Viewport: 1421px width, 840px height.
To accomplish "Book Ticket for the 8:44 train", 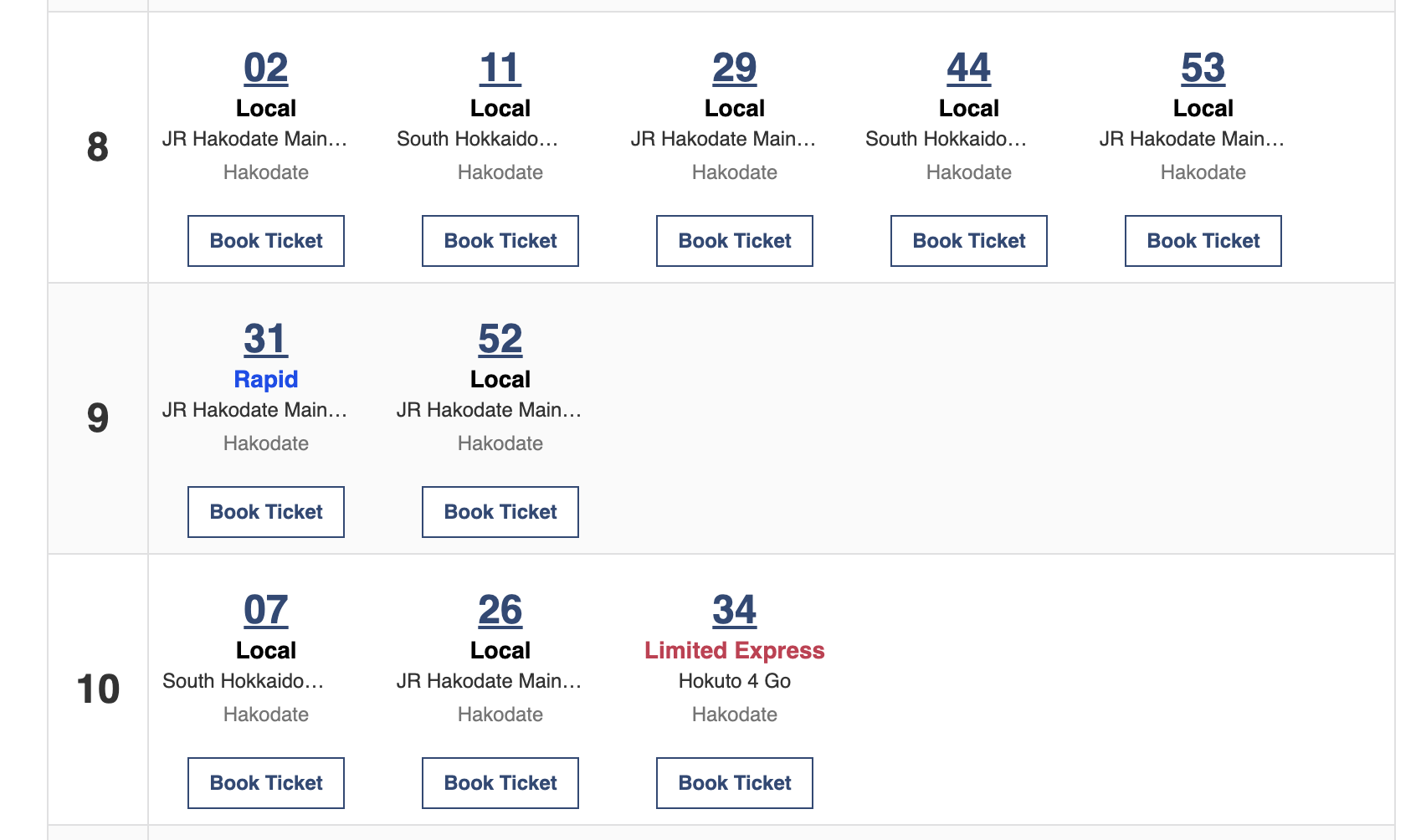I will click(x=969, y=241).
